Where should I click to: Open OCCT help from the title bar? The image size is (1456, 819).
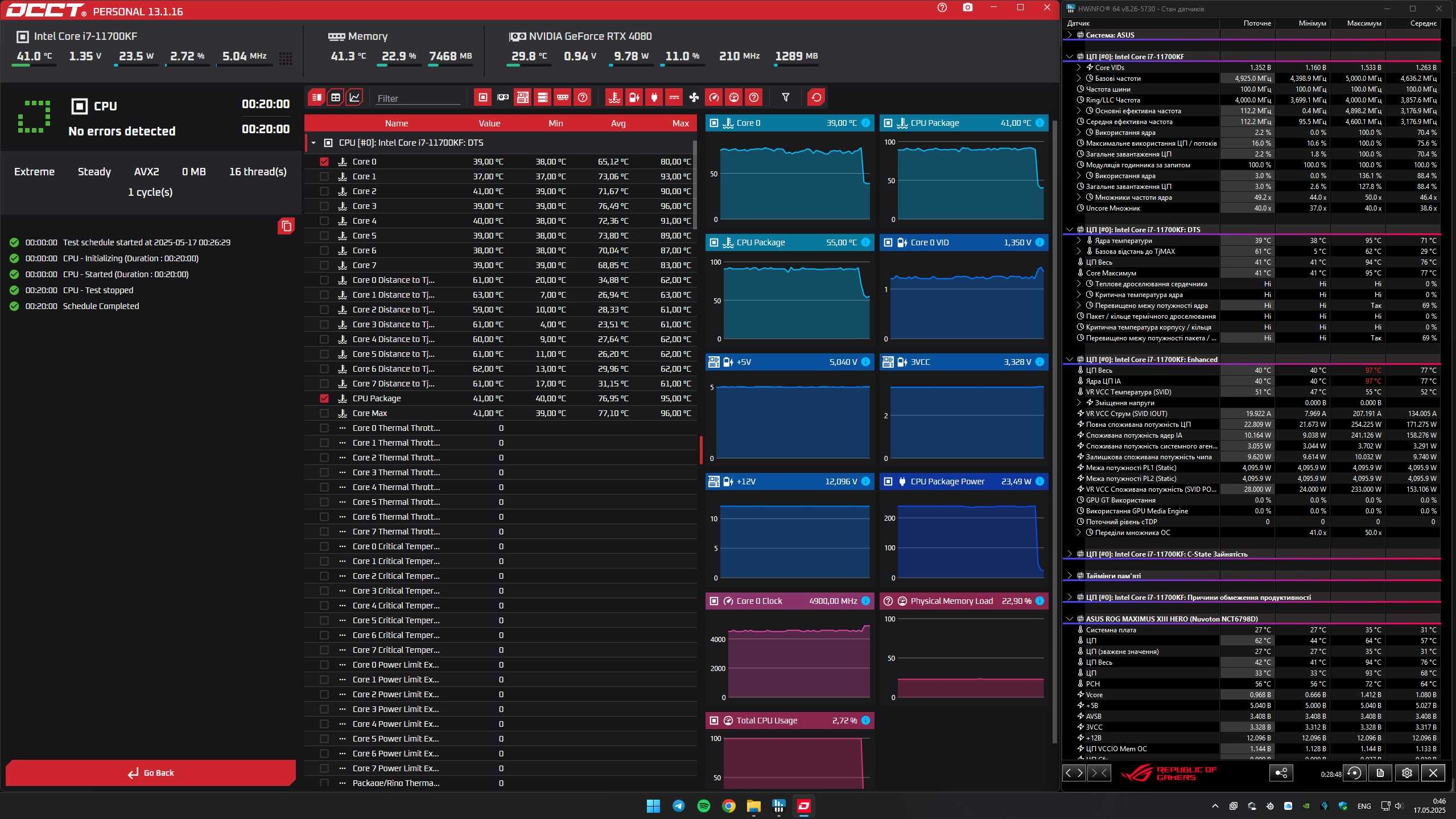tap(942, 8)
